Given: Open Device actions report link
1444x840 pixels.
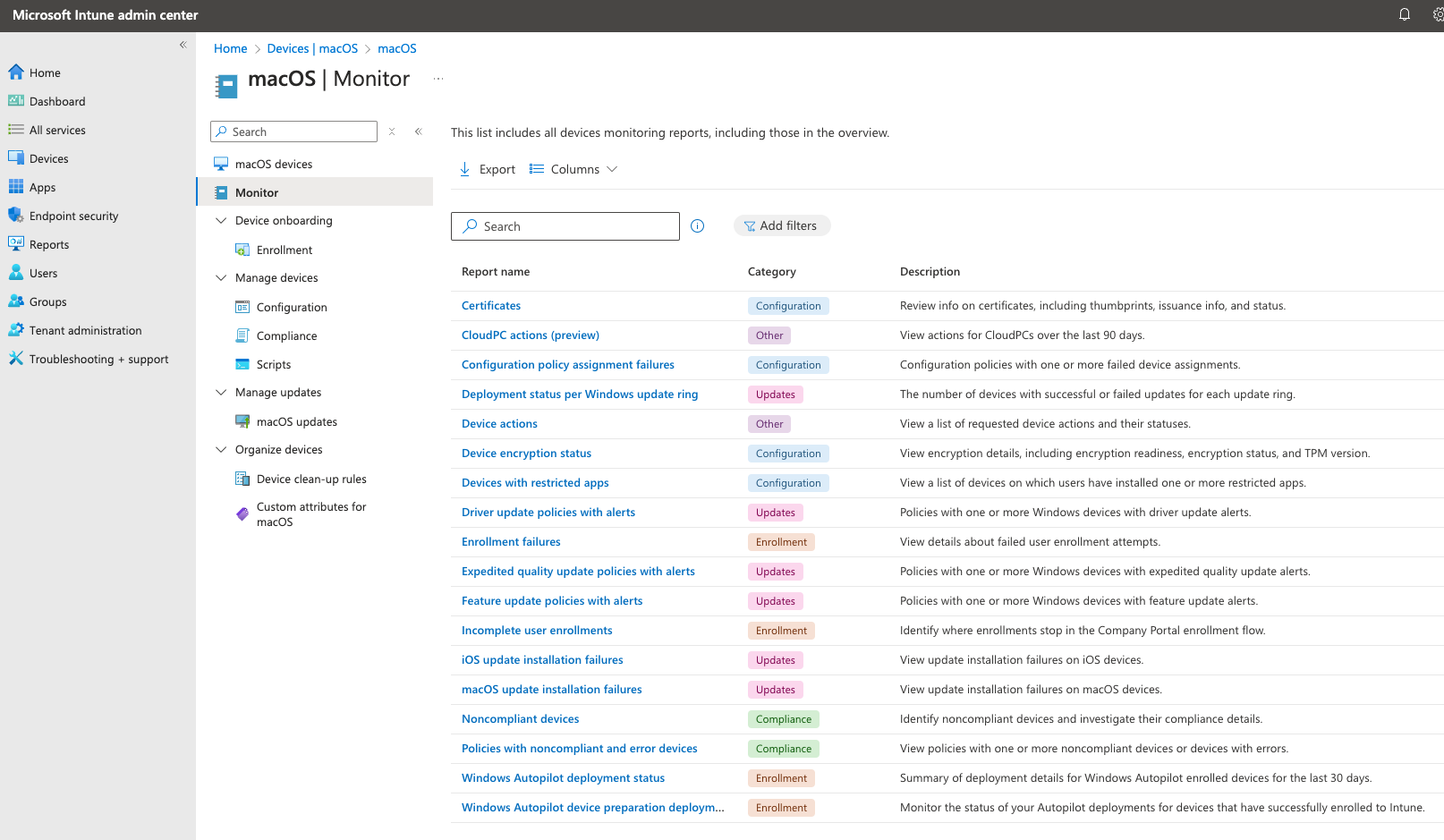Looking at the screenshot, I should pos(499,424).
